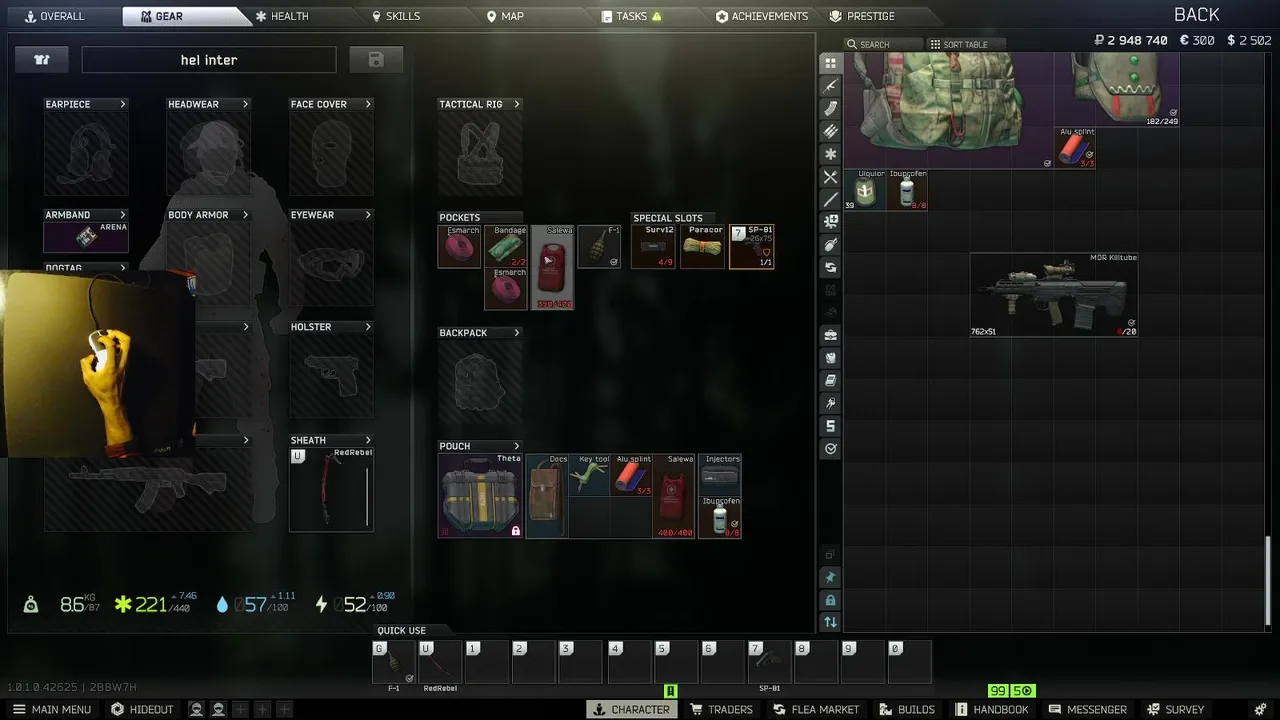Select the RedRebel ice pick in sheath
The height and width of the screenshot is (720, 1280).
point(332,489)
